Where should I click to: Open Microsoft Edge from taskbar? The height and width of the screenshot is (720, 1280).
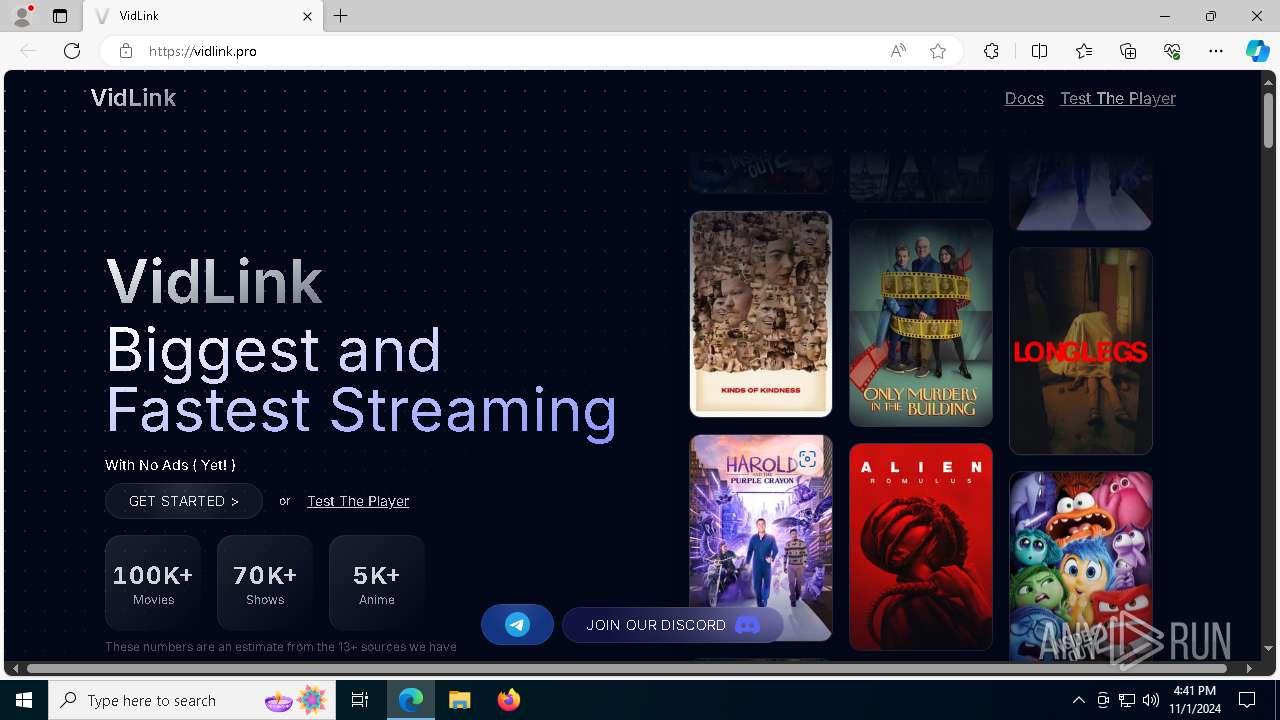pyautogui.click(x=411, y=700)
